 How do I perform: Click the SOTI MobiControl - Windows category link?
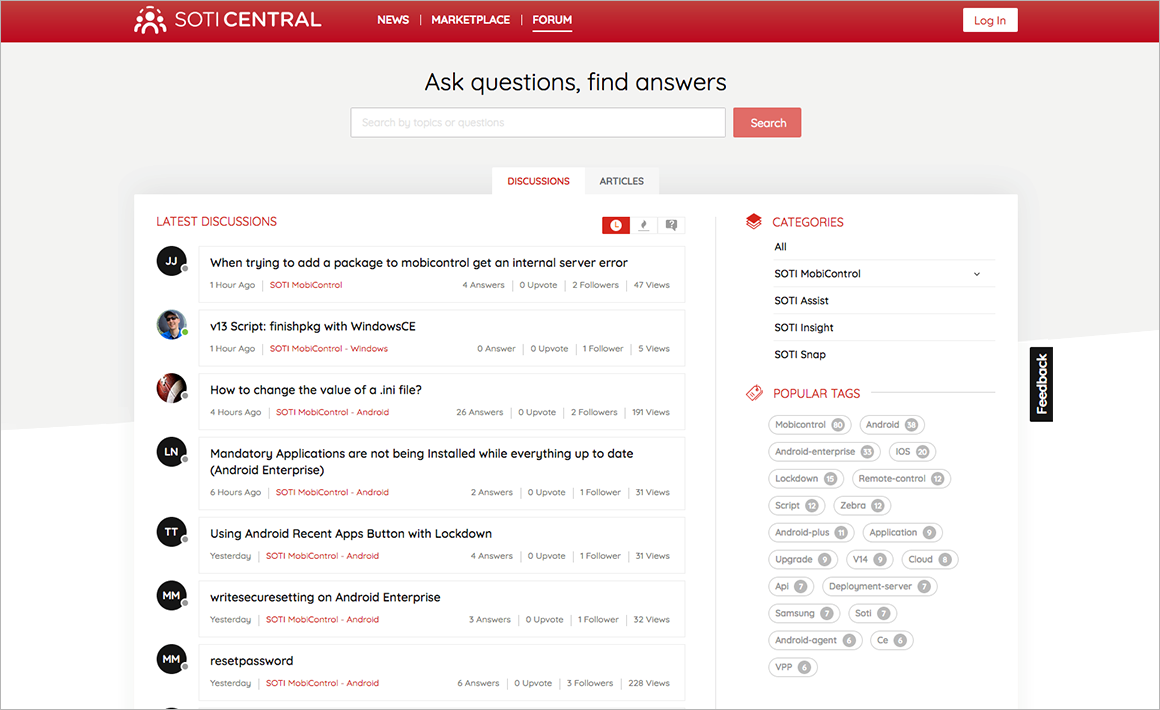pos(328,348)
